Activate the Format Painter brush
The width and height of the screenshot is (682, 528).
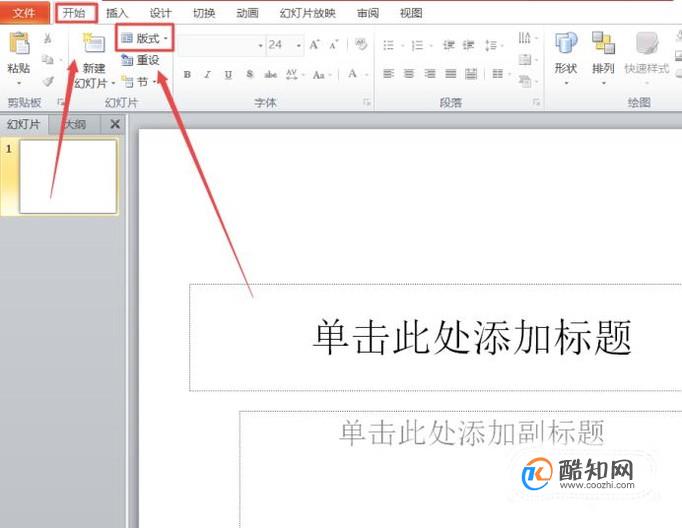(48, 81)
